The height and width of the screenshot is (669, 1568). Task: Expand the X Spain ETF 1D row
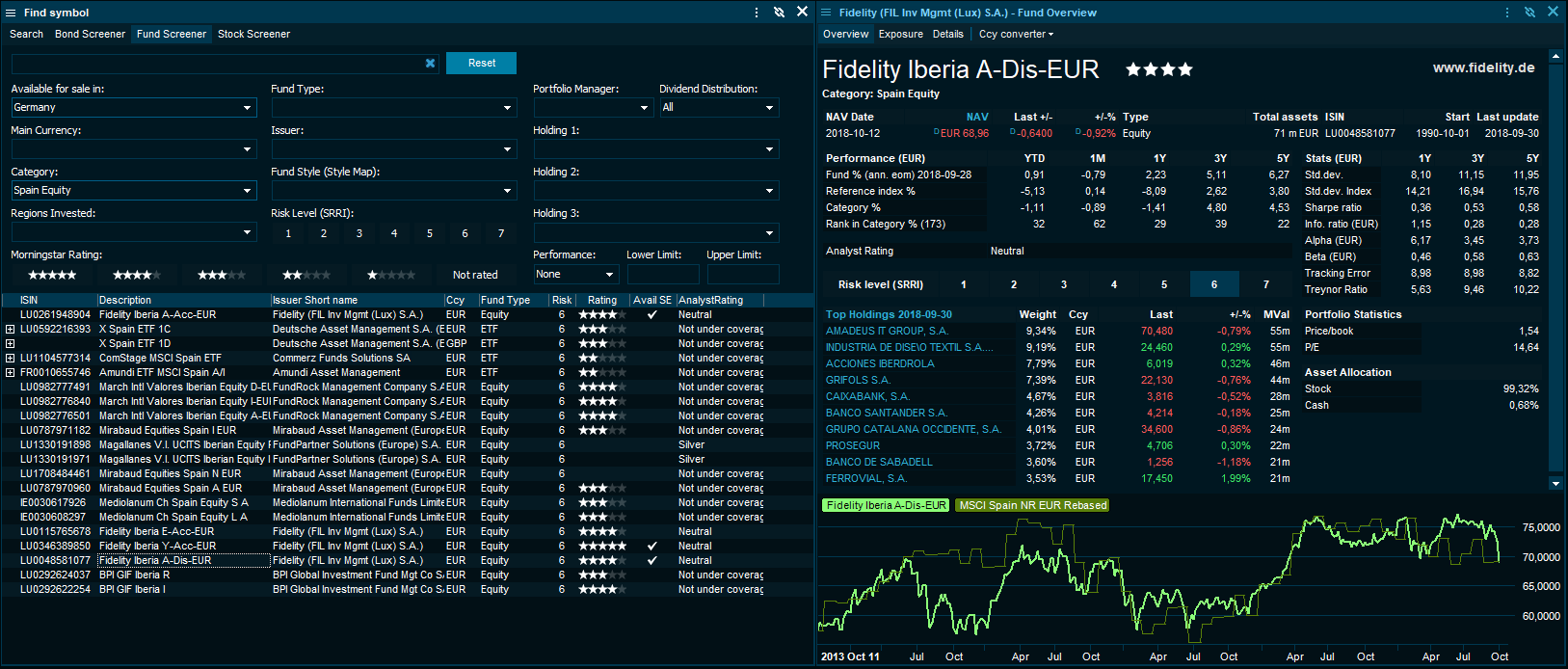click(10, 343)
